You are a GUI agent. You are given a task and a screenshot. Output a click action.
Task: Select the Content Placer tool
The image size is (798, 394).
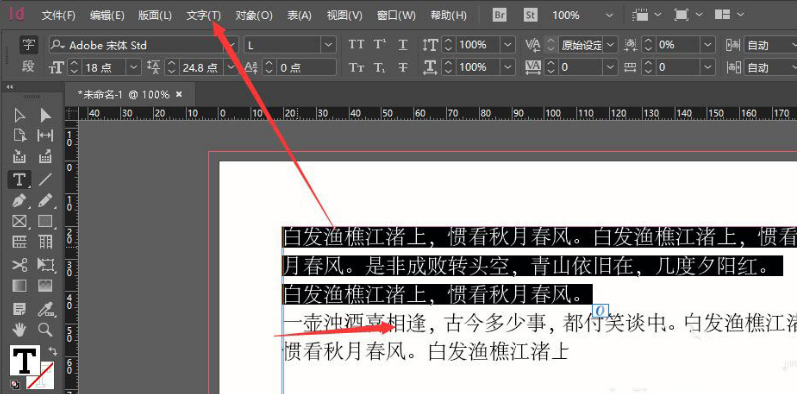point(45,156)
